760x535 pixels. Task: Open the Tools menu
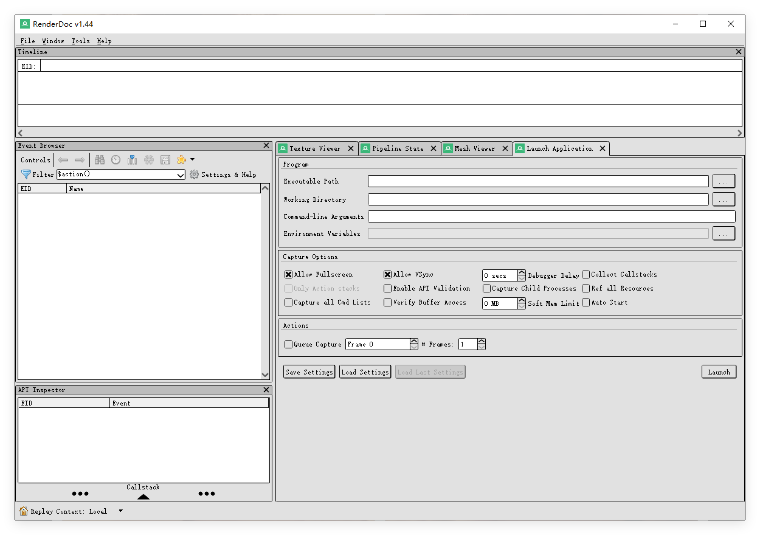click(x=80, y=41)
